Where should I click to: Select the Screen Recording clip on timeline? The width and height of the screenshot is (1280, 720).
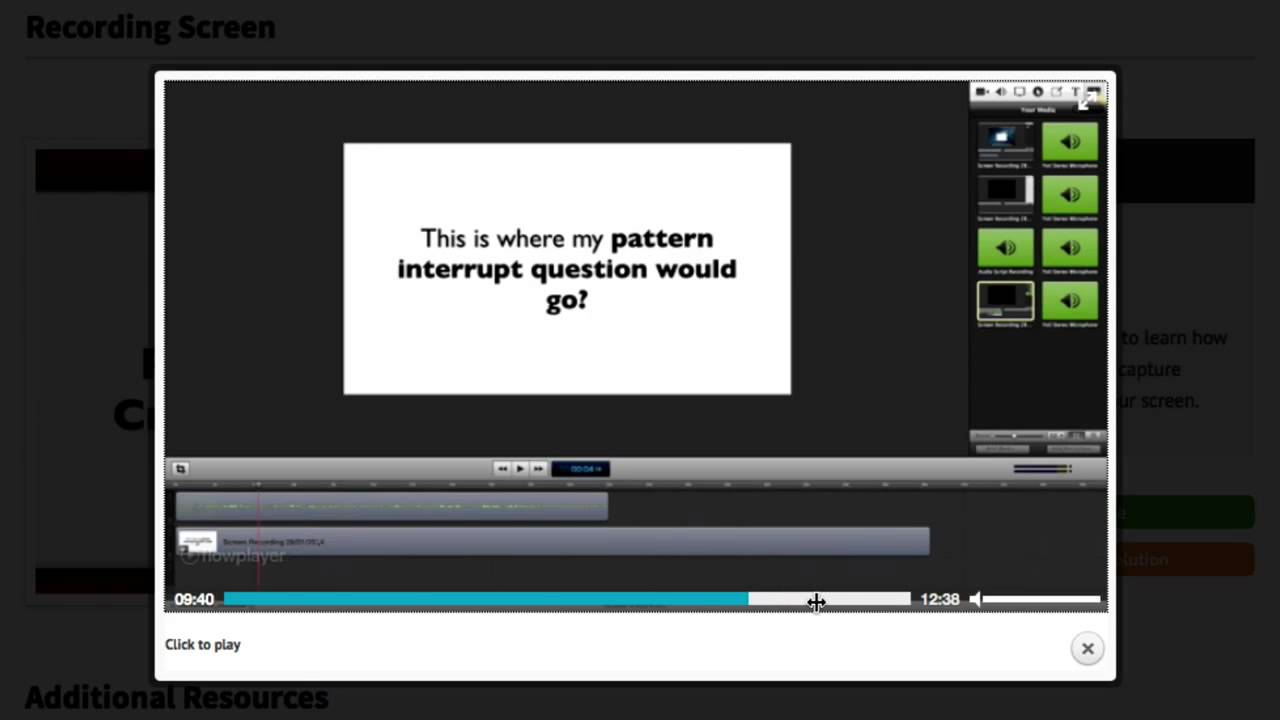(x=553, y=542)
